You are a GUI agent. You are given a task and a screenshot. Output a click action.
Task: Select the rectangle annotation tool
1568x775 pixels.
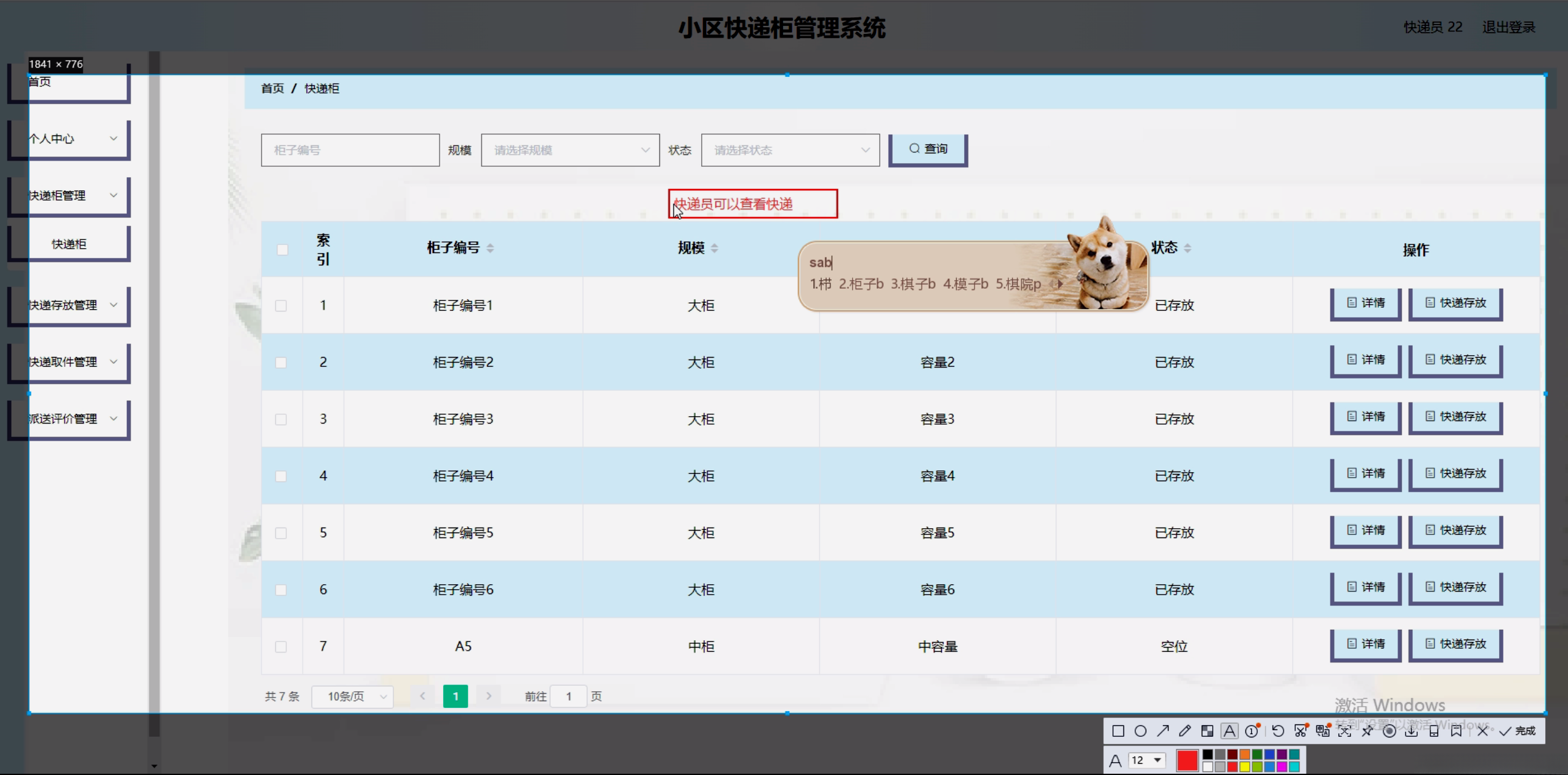tap(1118, 731)
